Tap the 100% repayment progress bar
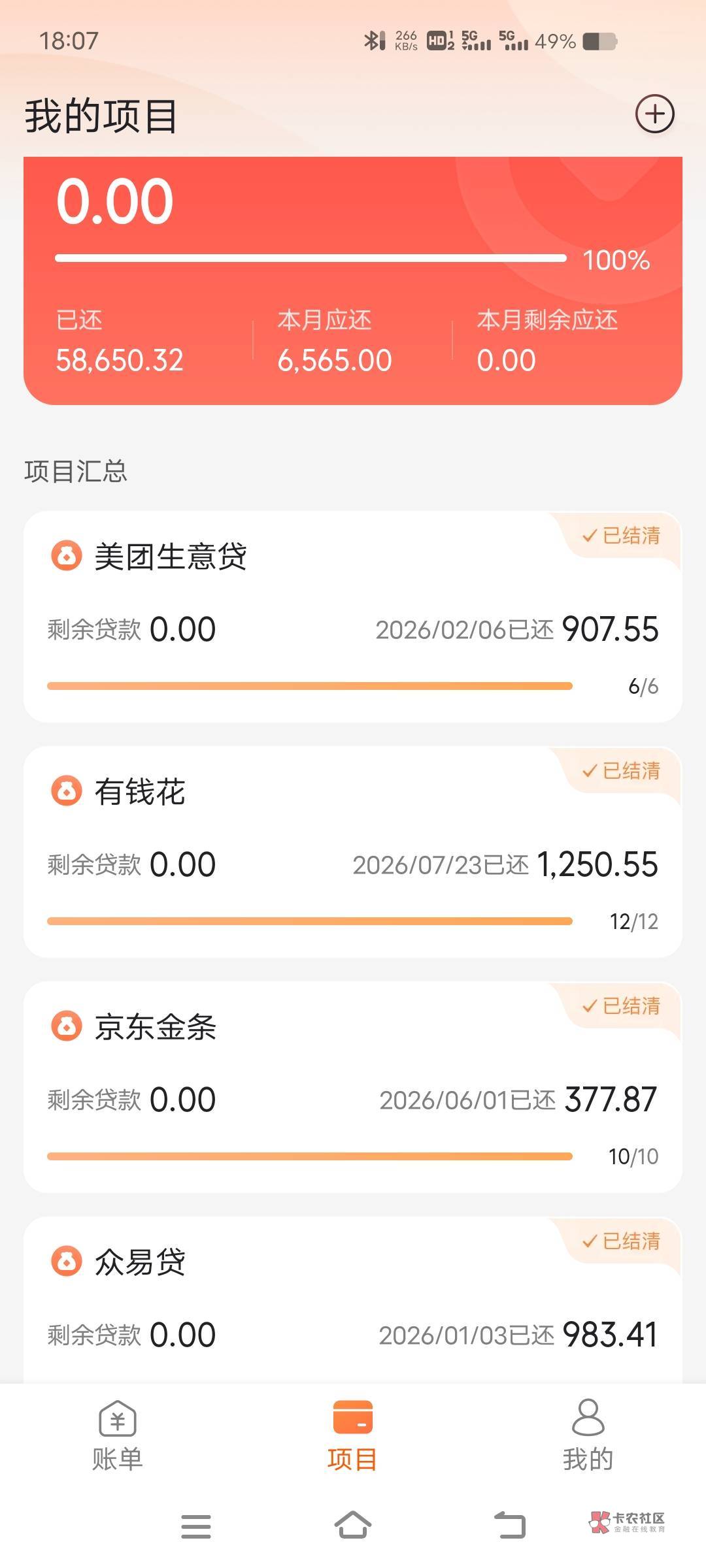 point(311,259)
